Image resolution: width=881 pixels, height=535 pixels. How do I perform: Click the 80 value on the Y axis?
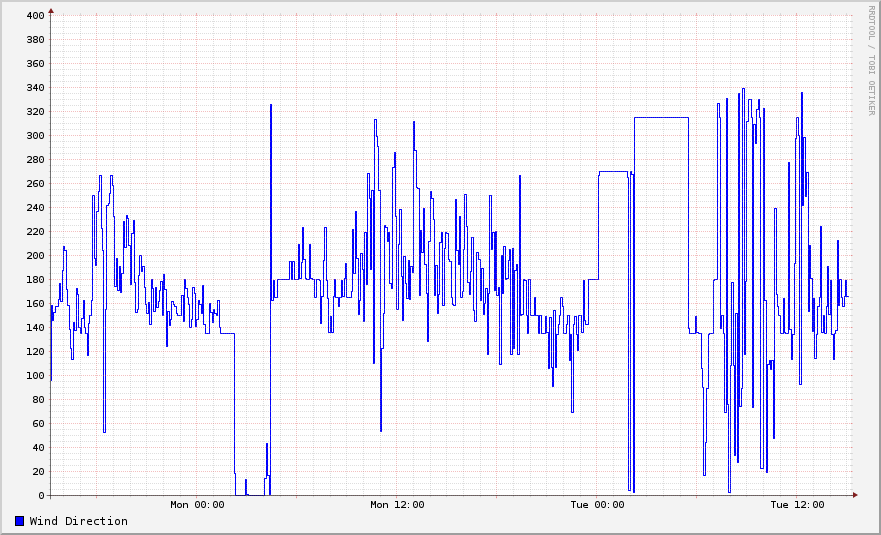[38, 400]
